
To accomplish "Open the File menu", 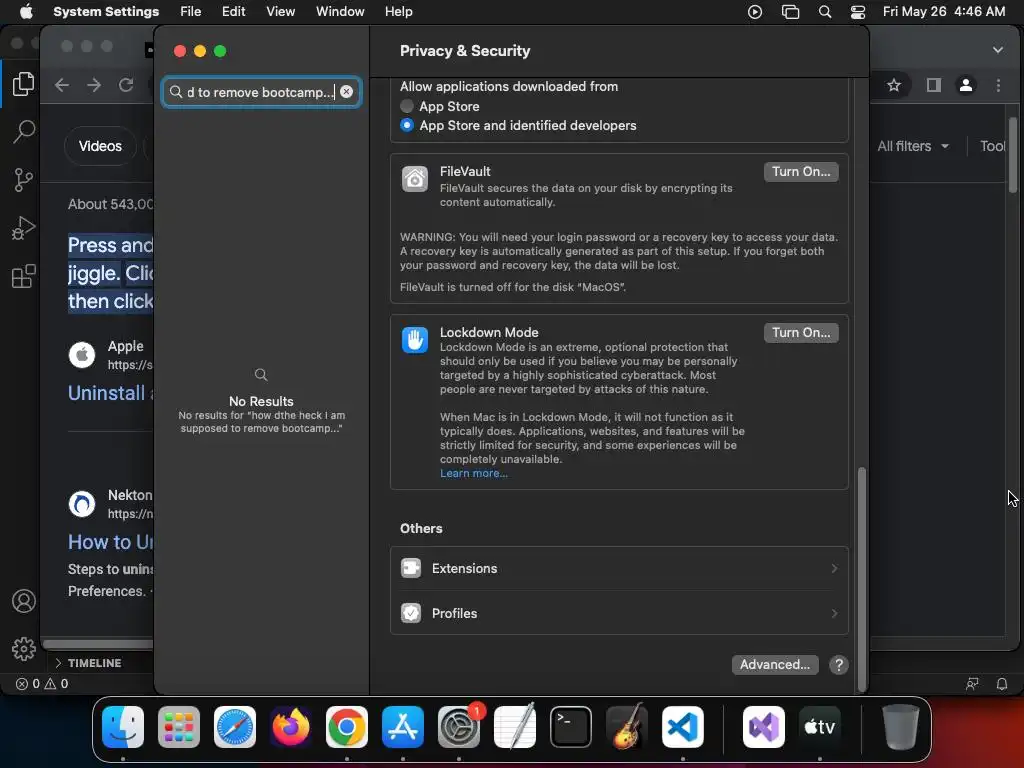I will click(191, 12).
